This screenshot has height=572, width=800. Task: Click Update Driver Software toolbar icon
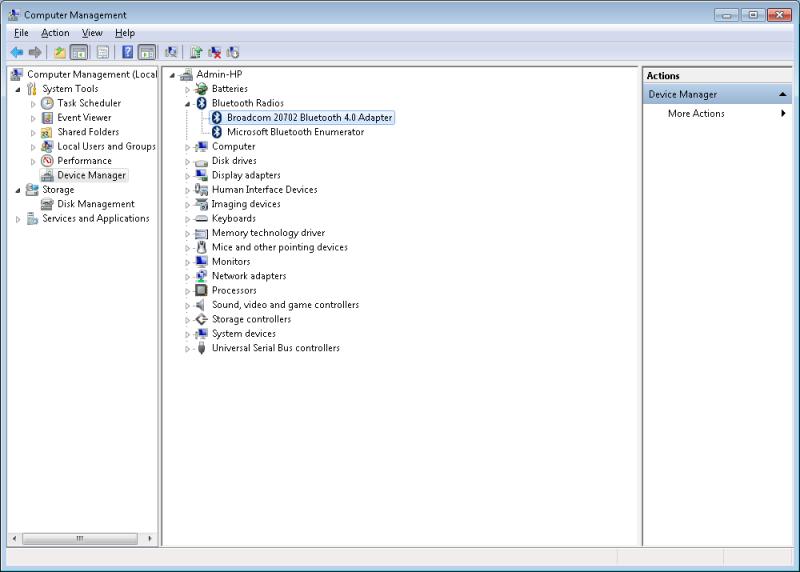[x=196, y=52]
